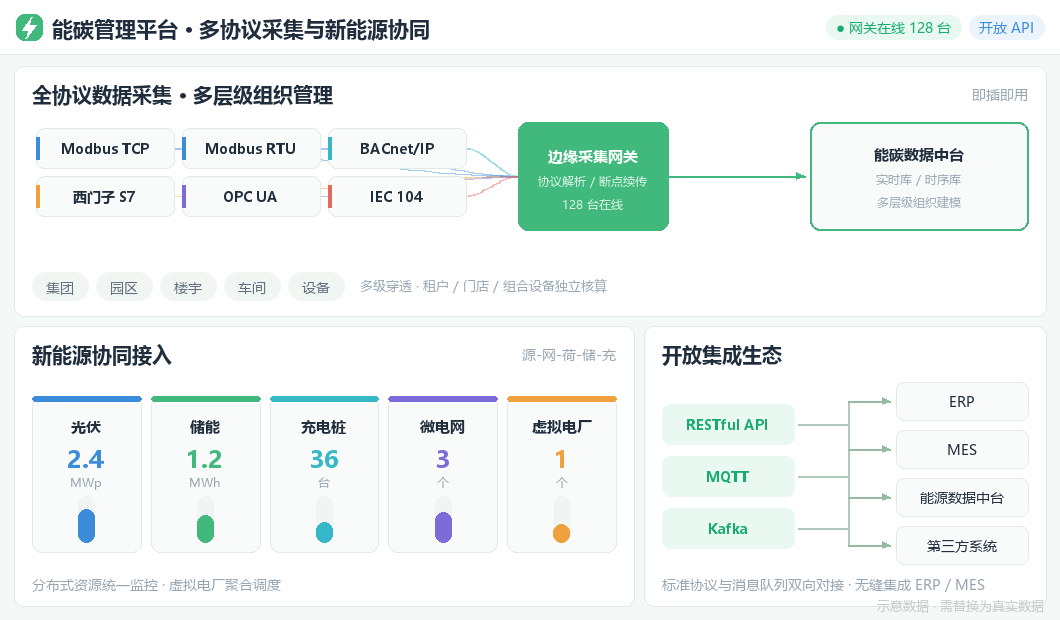
Task: Select the 设备 hierarchy tag
Action: click(x=316, y=287)
